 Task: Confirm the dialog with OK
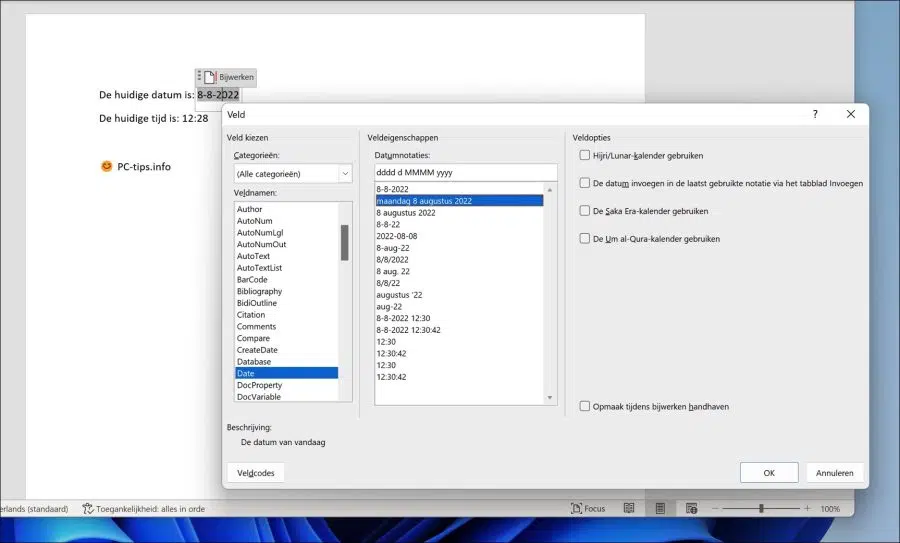point(769,473)
